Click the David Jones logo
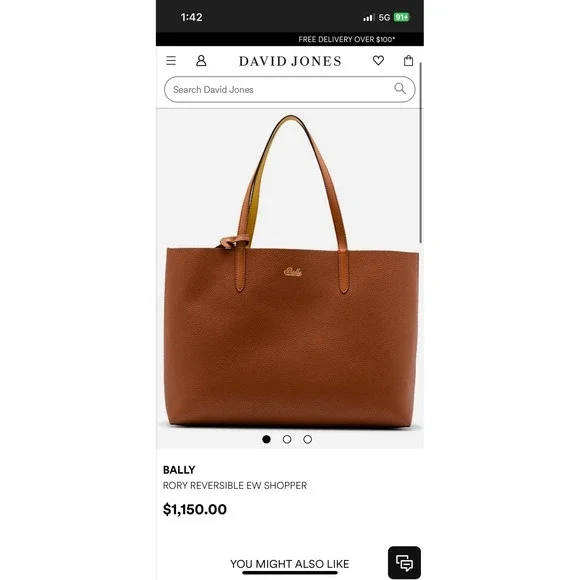Viewport: 580px width, 580px height. (290, 61)
